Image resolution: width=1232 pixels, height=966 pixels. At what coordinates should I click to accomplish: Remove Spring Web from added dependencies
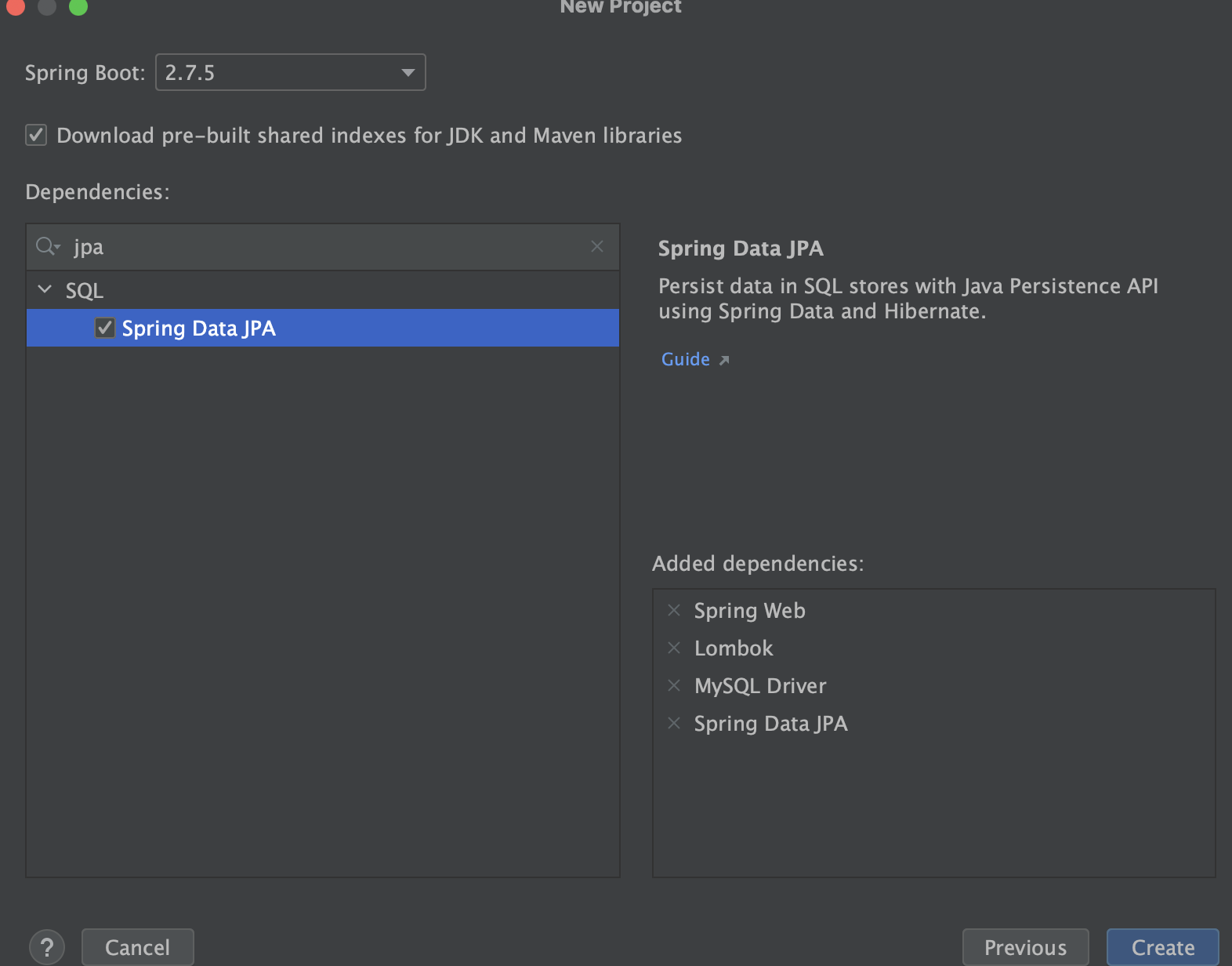click(674, 610)
